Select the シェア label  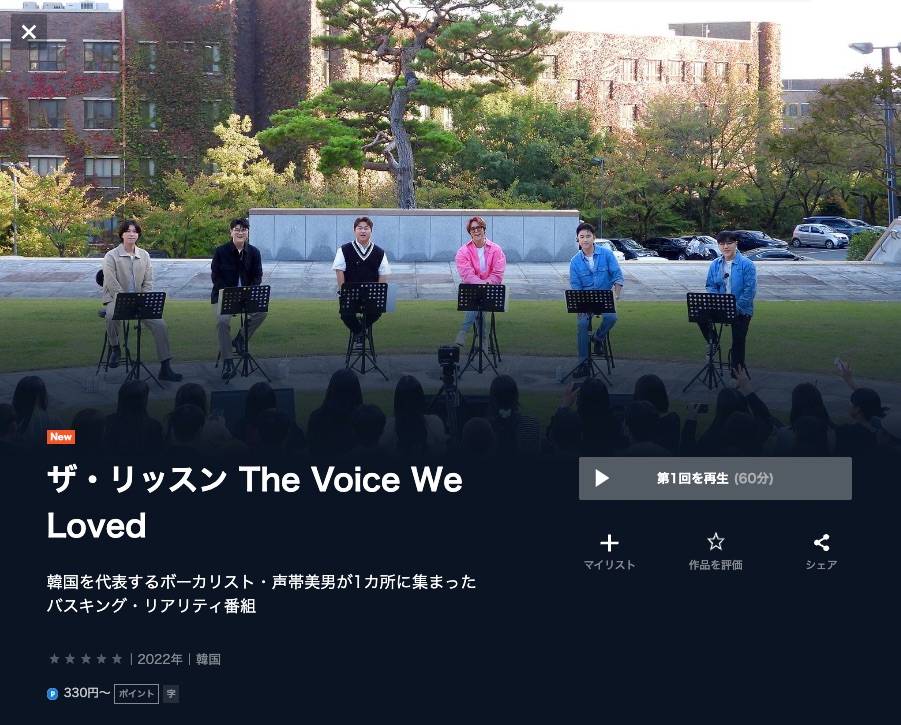[821, 565]
